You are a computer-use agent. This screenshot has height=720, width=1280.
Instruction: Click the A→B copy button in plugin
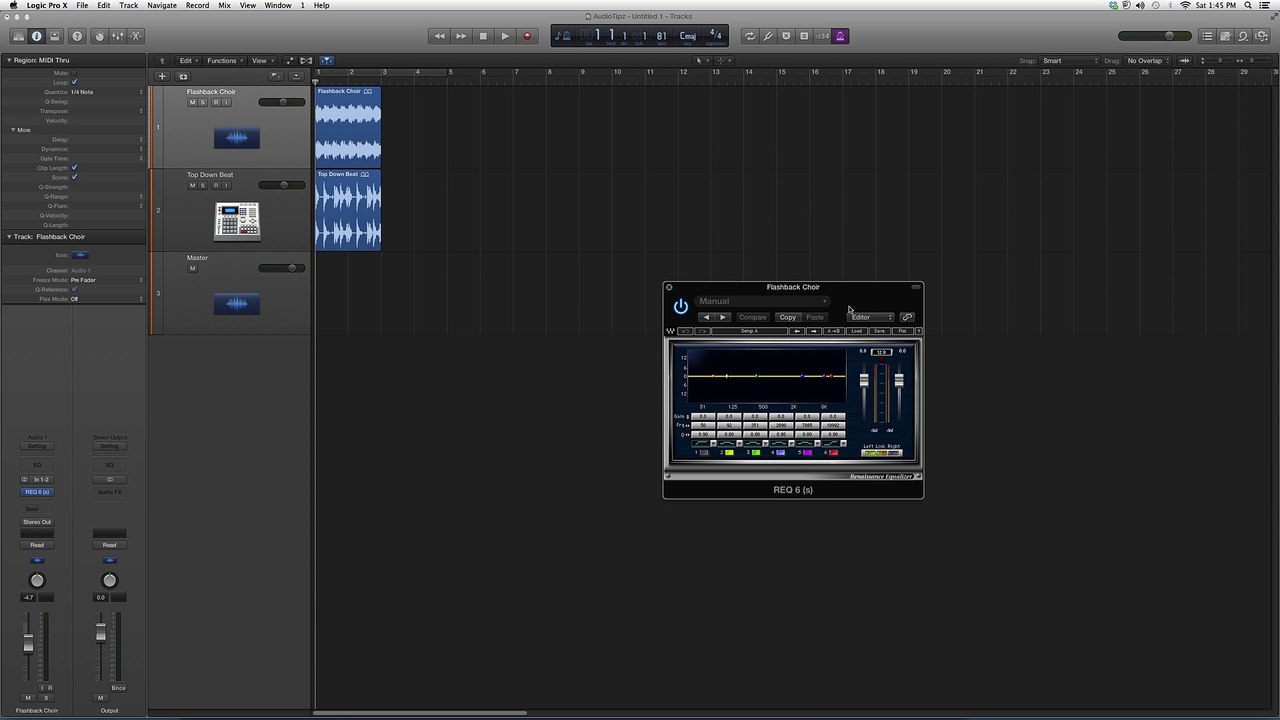833,331
